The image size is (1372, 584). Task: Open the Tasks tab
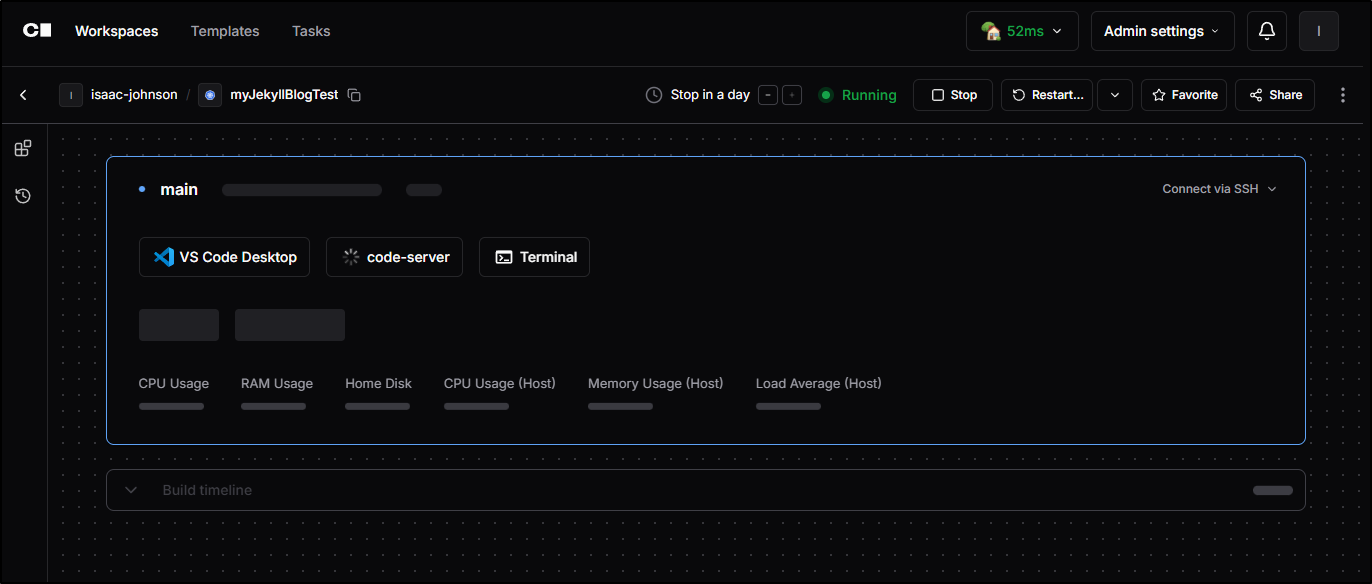point(311,31)
